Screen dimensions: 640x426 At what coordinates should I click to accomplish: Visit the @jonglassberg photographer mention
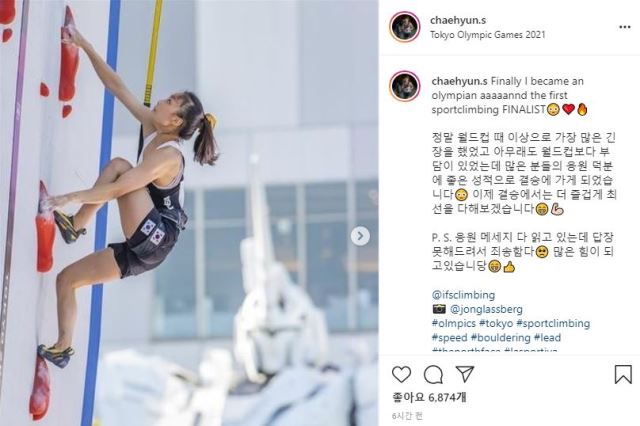pos(486,309)
